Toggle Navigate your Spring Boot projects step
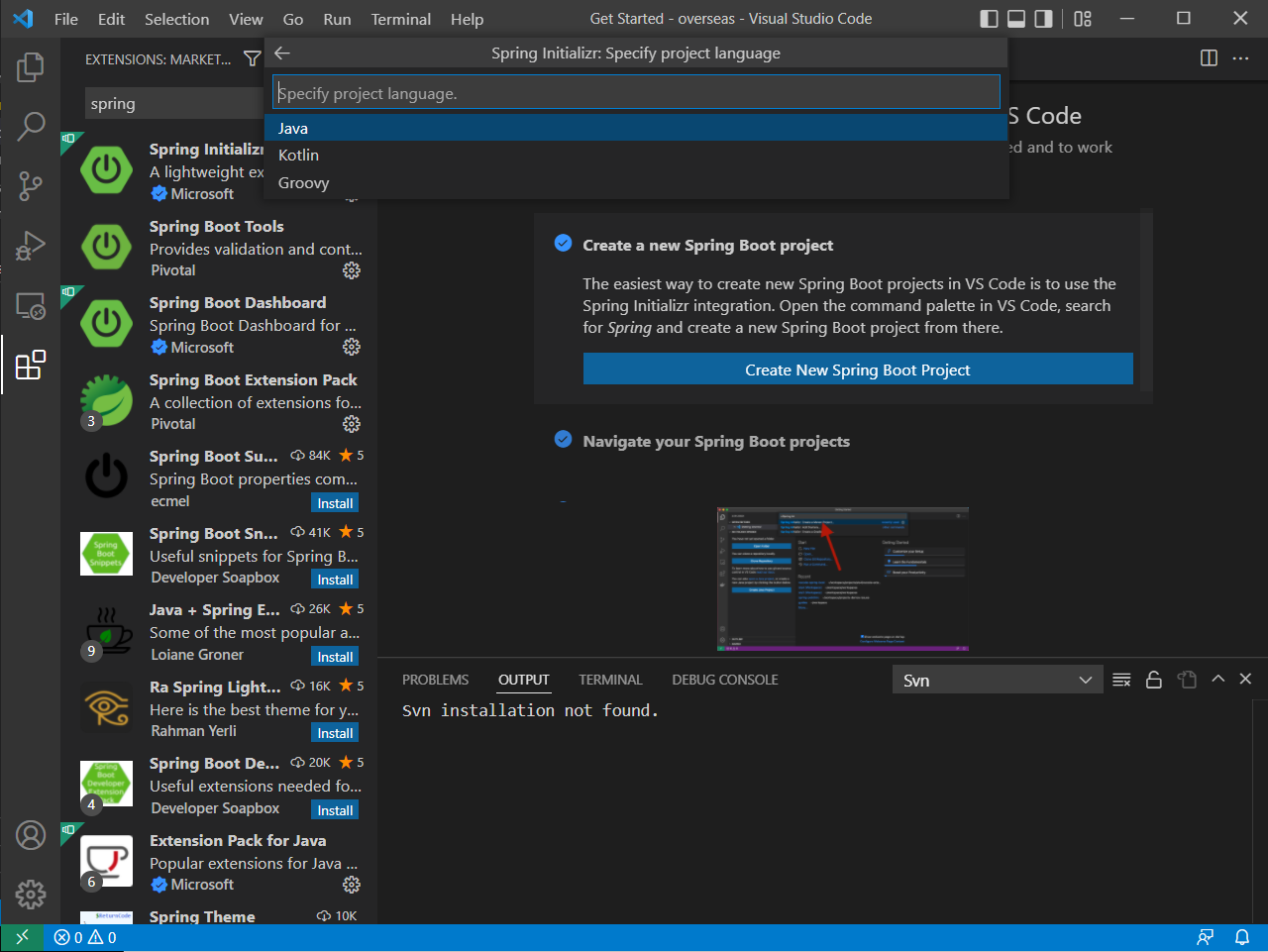This screenshot has height=952, width=1268. [x=563, y=440]
